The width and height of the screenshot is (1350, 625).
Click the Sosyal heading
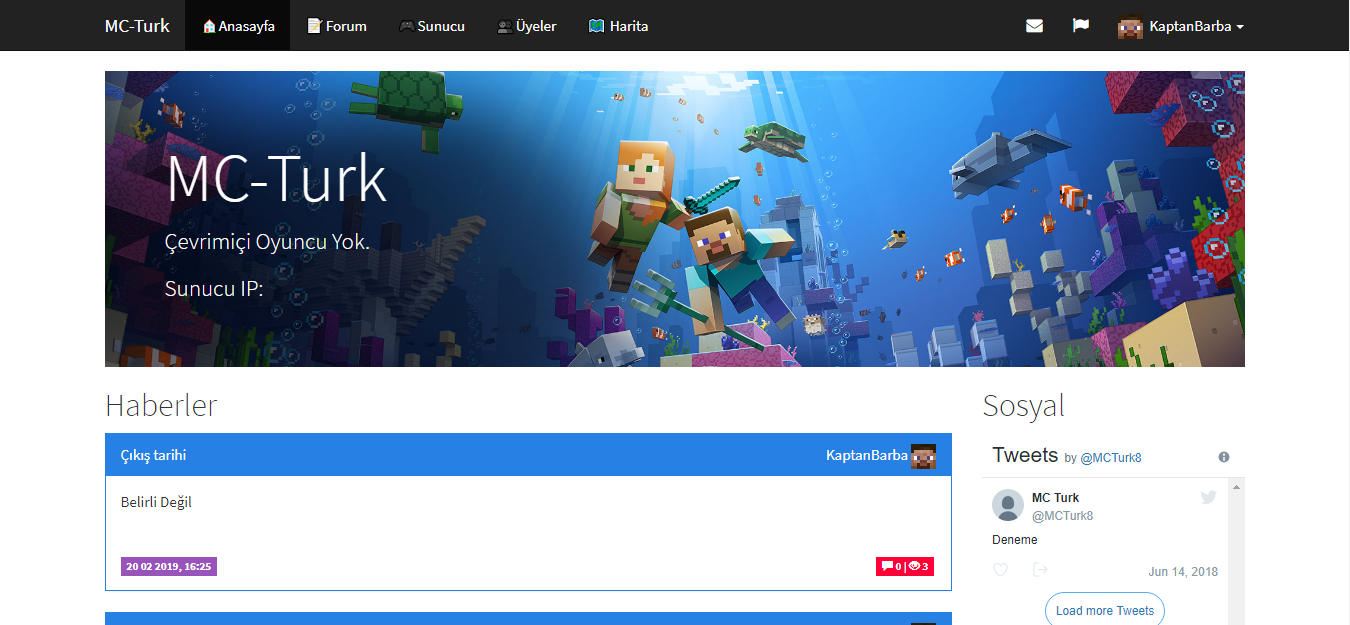pos(1023,405)
